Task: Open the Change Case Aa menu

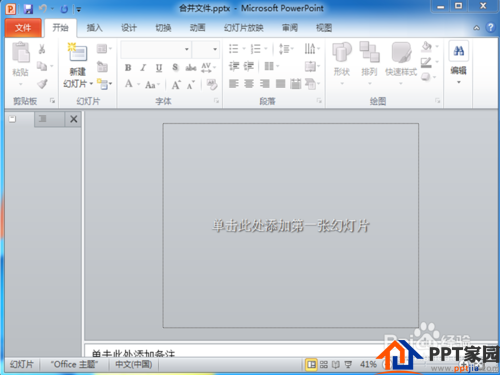Action: pyautogui.click(x=152, y=85)
